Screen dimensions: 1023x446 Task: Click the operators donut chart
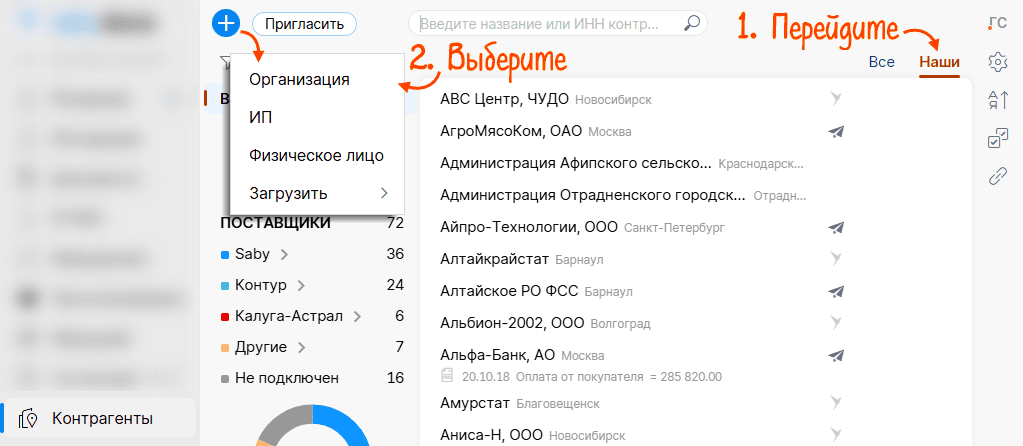[x=313, y=425]
